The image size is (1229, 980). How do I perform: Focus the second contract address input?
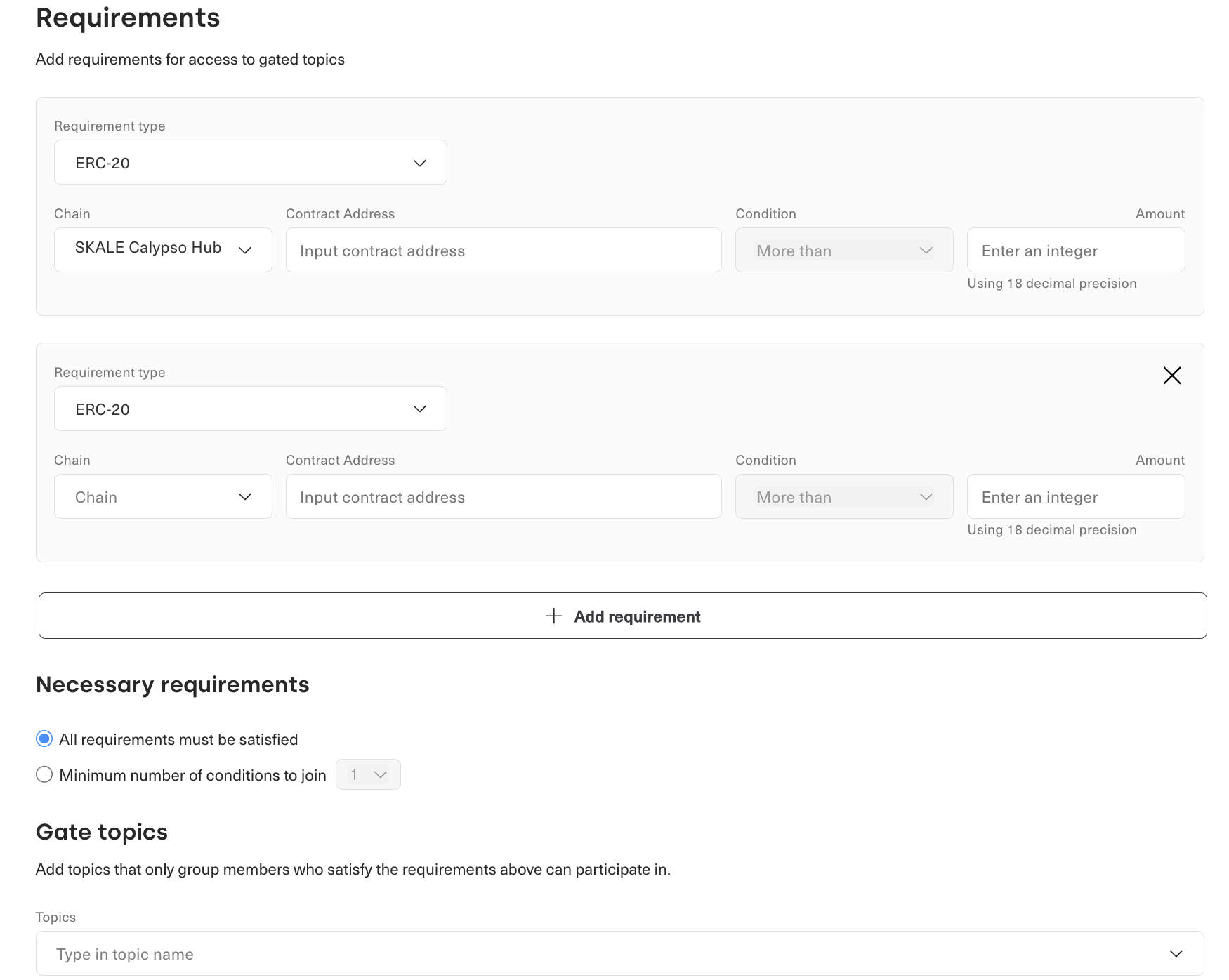pos(503,497)
